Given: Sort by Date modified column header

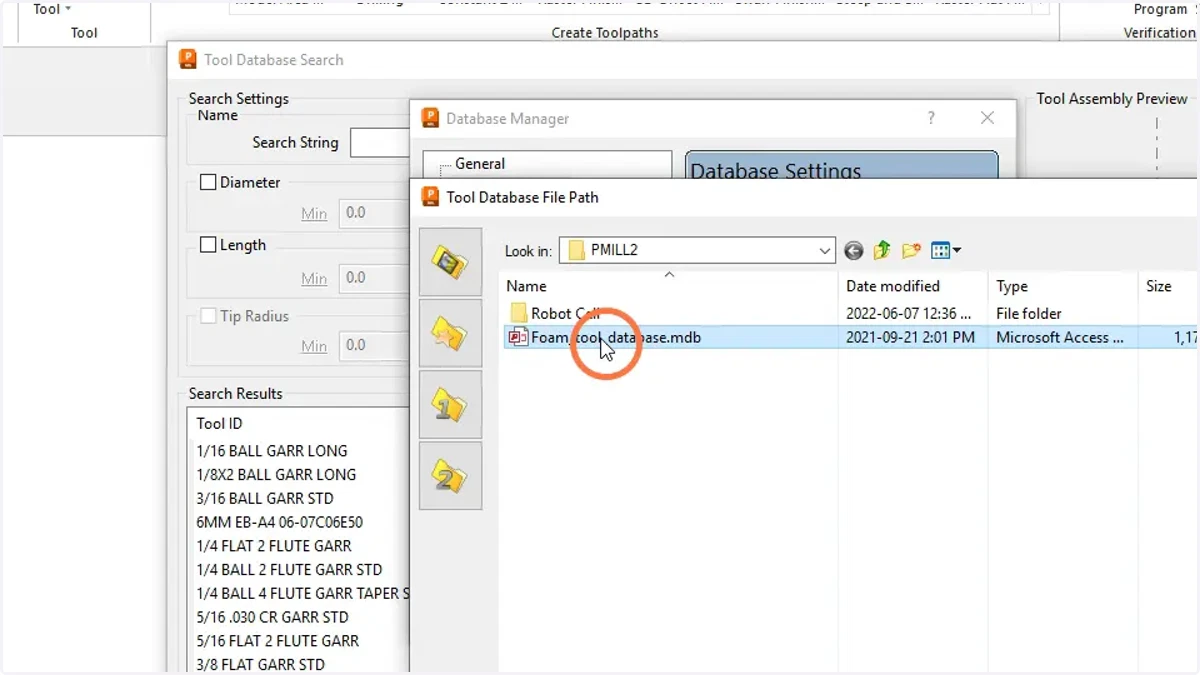Looking at the screenshot, I should pos(913,286).
